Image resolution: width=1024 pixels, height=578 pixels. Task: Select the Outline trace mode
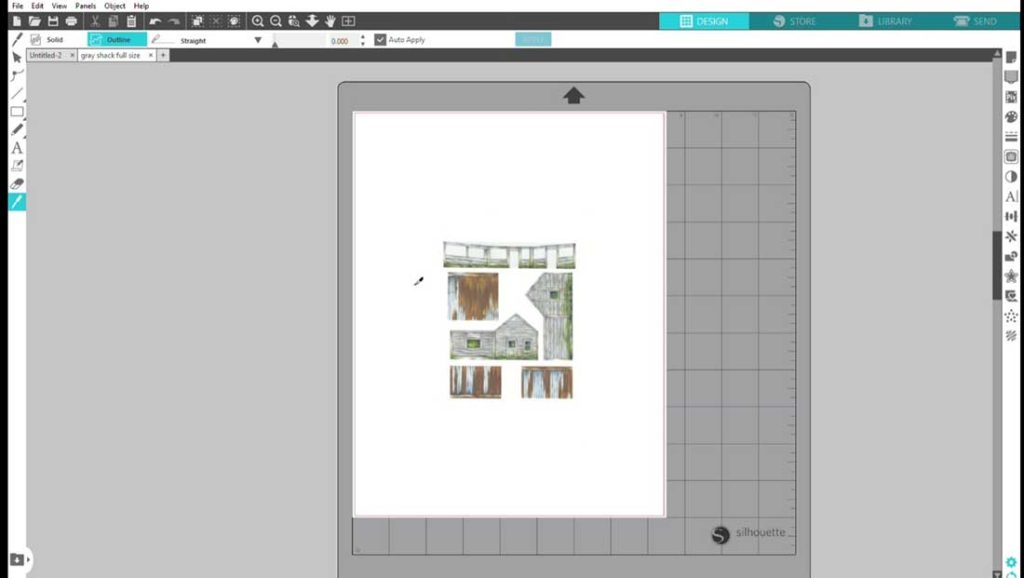pos(117,40)
